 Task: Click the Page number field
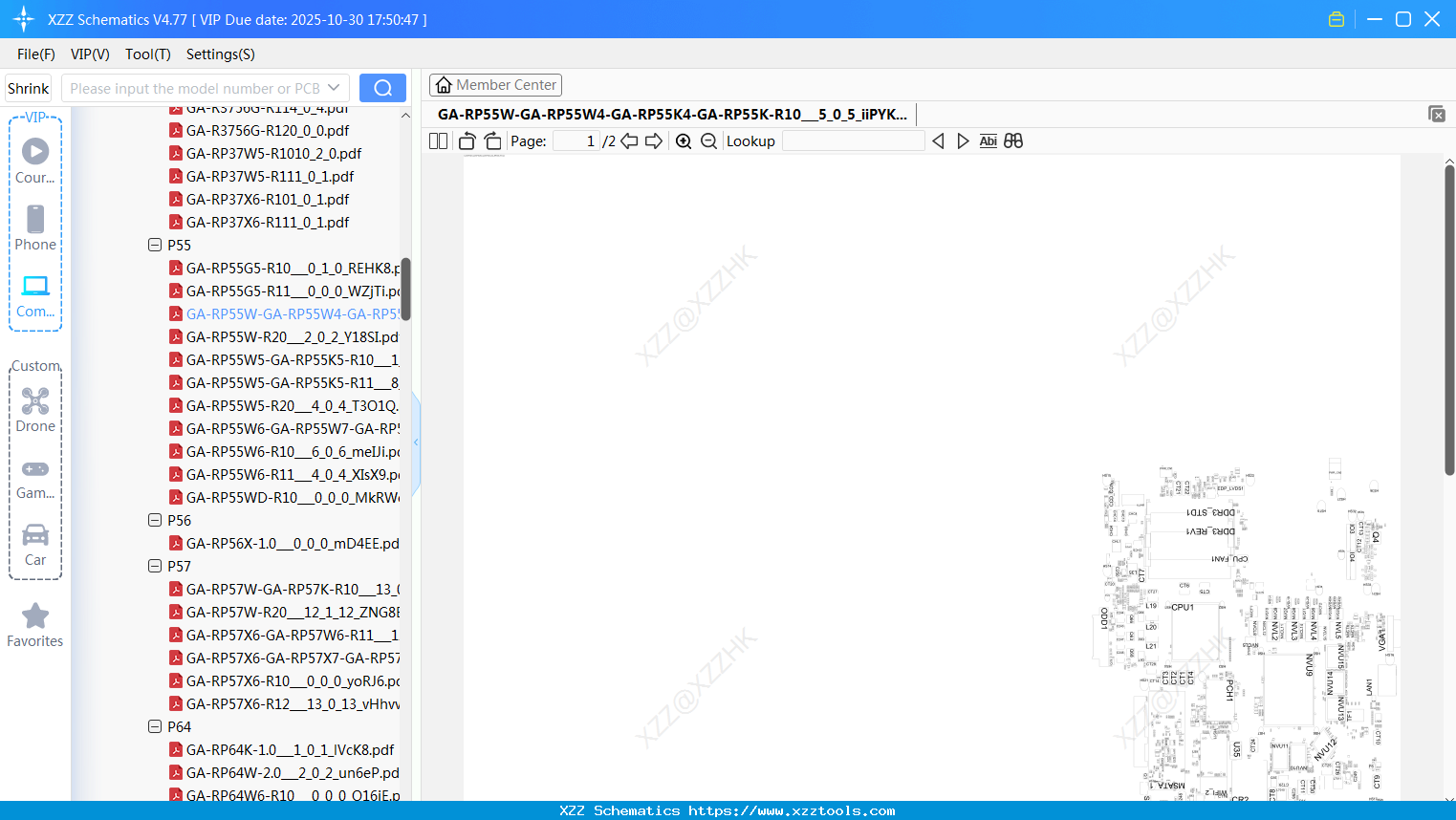(x=576, y=141)
